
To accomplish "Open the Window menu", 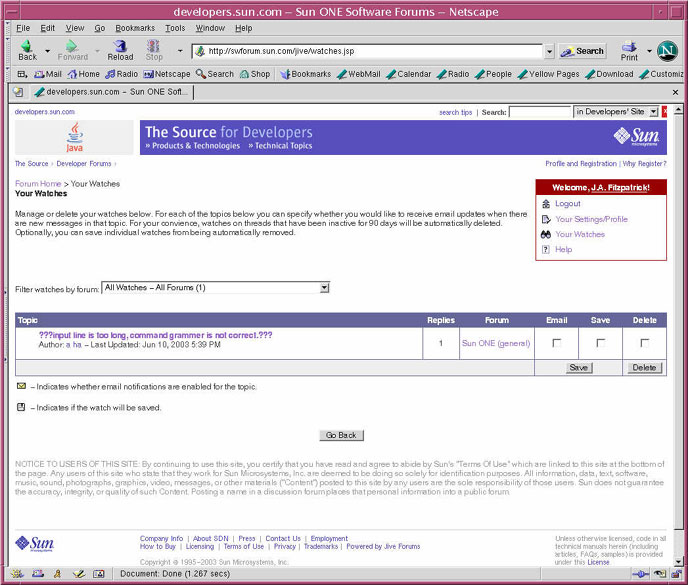I will [210, 28].
